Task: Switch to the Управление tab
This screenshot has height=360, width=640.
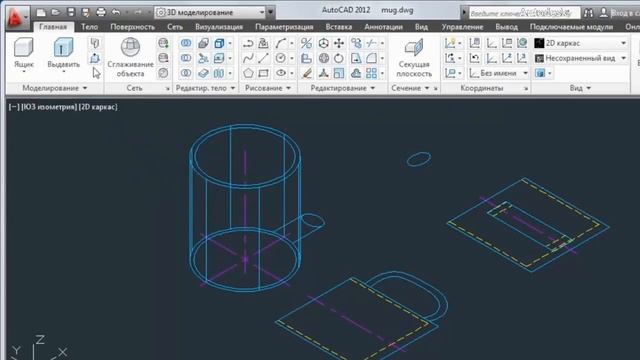Action: click(x=462, y=27)
